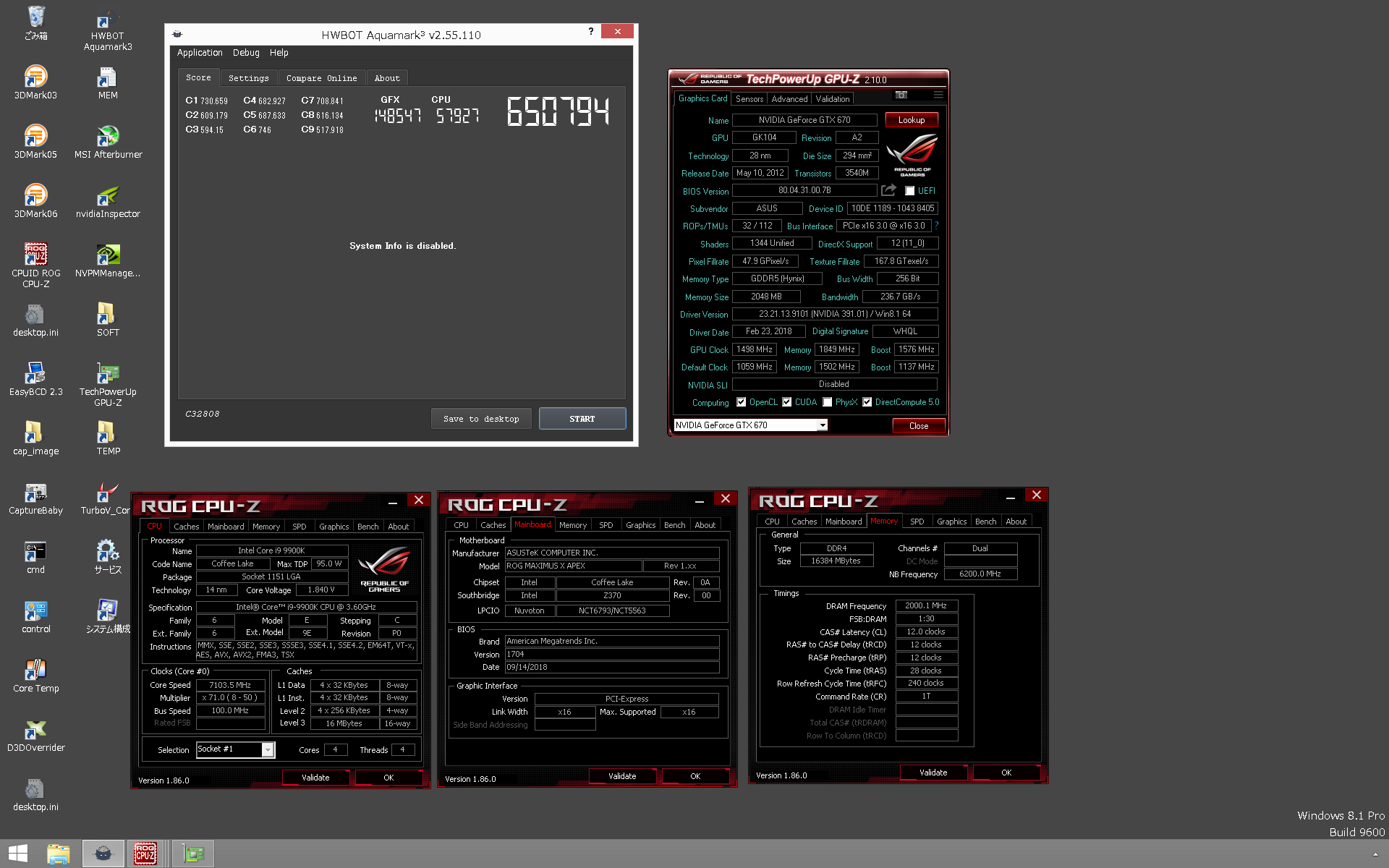Click Validate in the mainboard CPU-Z window

pyautogui.click(x=622, y=776)
